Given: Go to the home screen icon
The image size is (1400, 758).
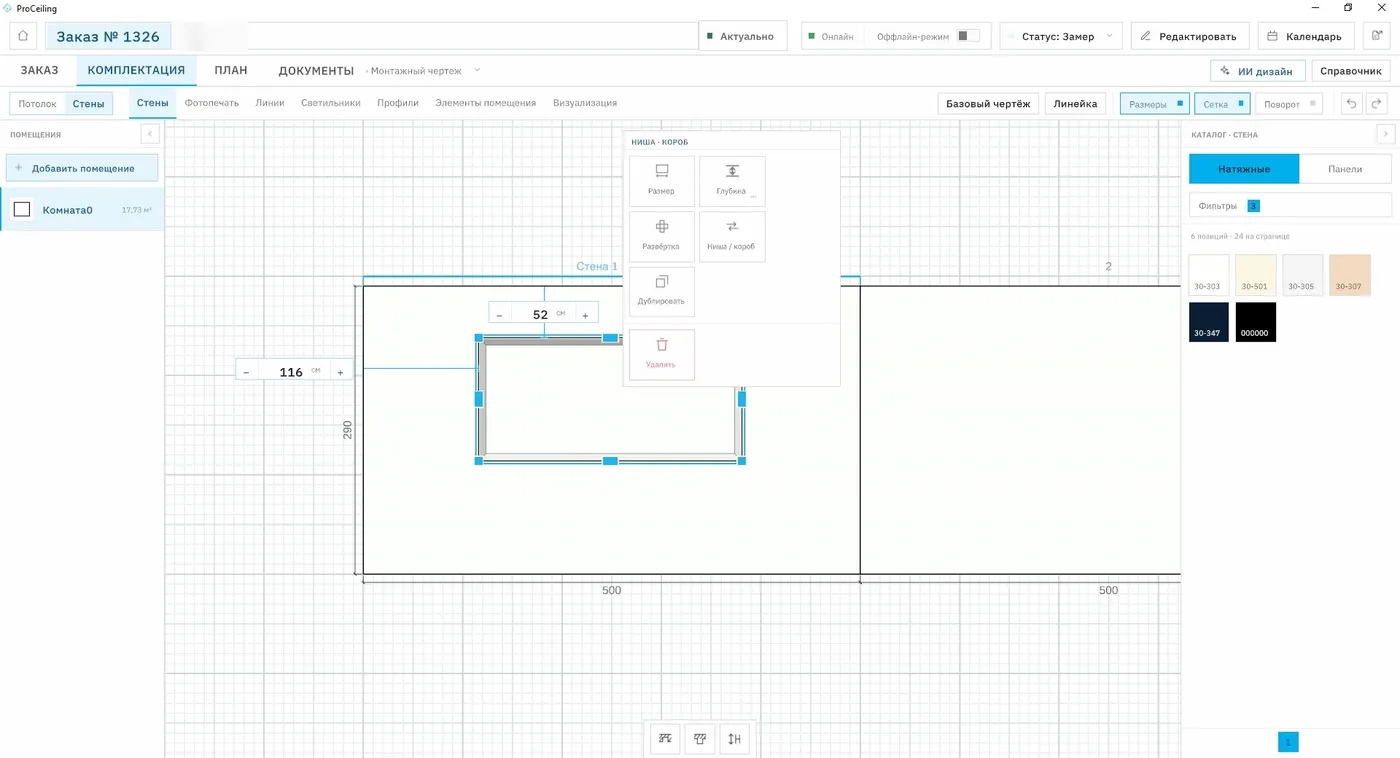Looking at the screenshot, I should coord(22,36).
